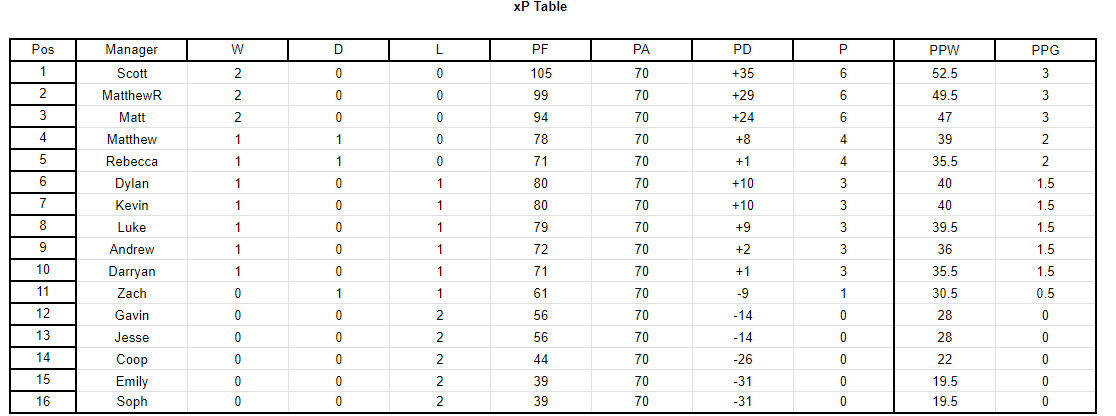Viewport: 1116px width, 416px height.
Task: Select Andrew's PF value 72
Action: pyautogui.click(x=540, y=249)
